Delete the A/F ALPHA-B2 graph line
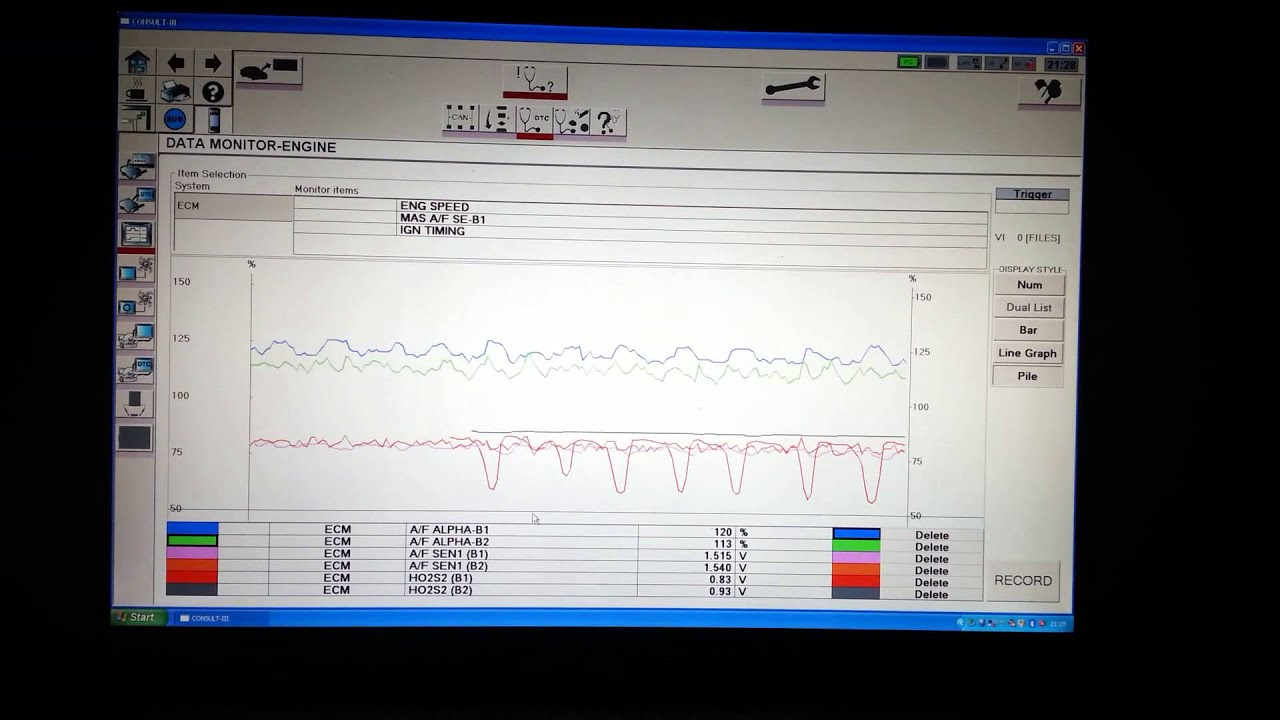Viewport: 1280px width, 720px height. [931, 547]
